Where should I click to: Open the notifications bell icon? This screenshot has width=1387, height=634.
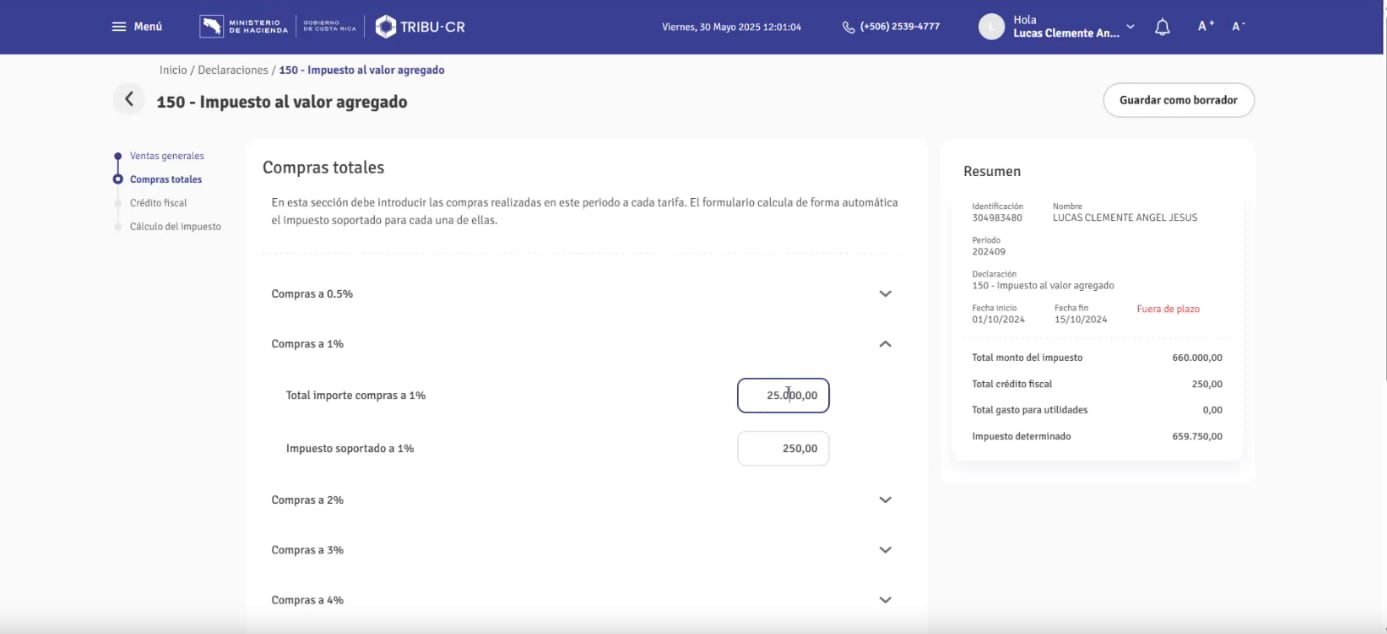point(1161,26)
